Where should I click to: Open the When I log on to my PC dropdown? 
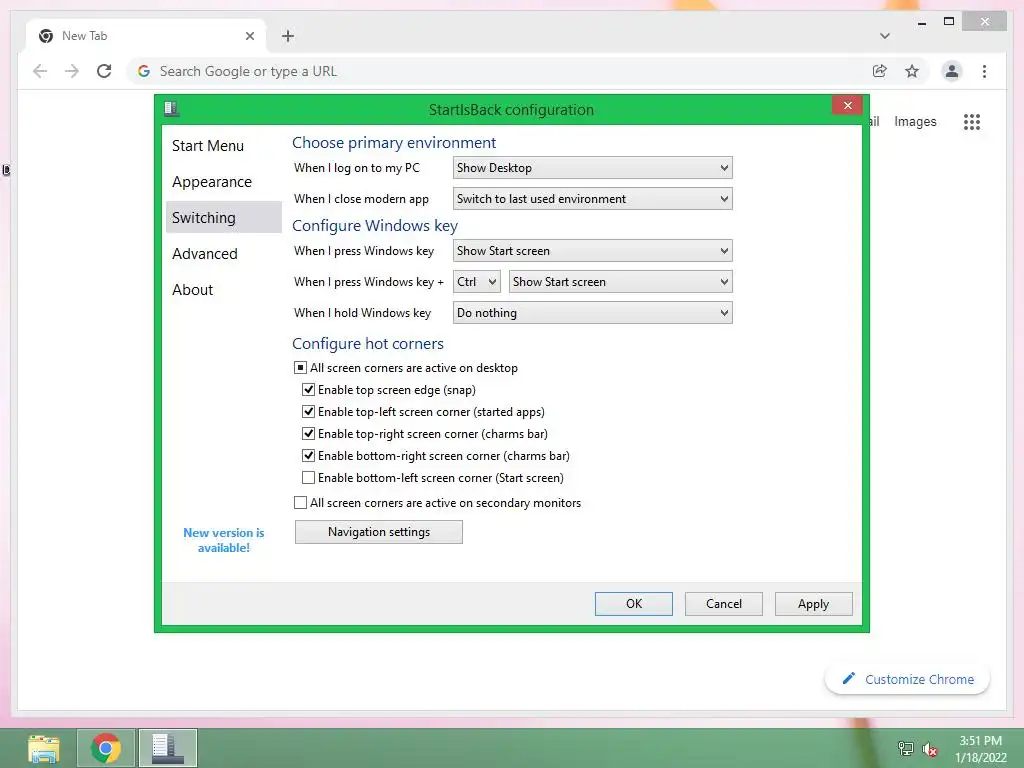pyautogui.click(x=592, y=168)
